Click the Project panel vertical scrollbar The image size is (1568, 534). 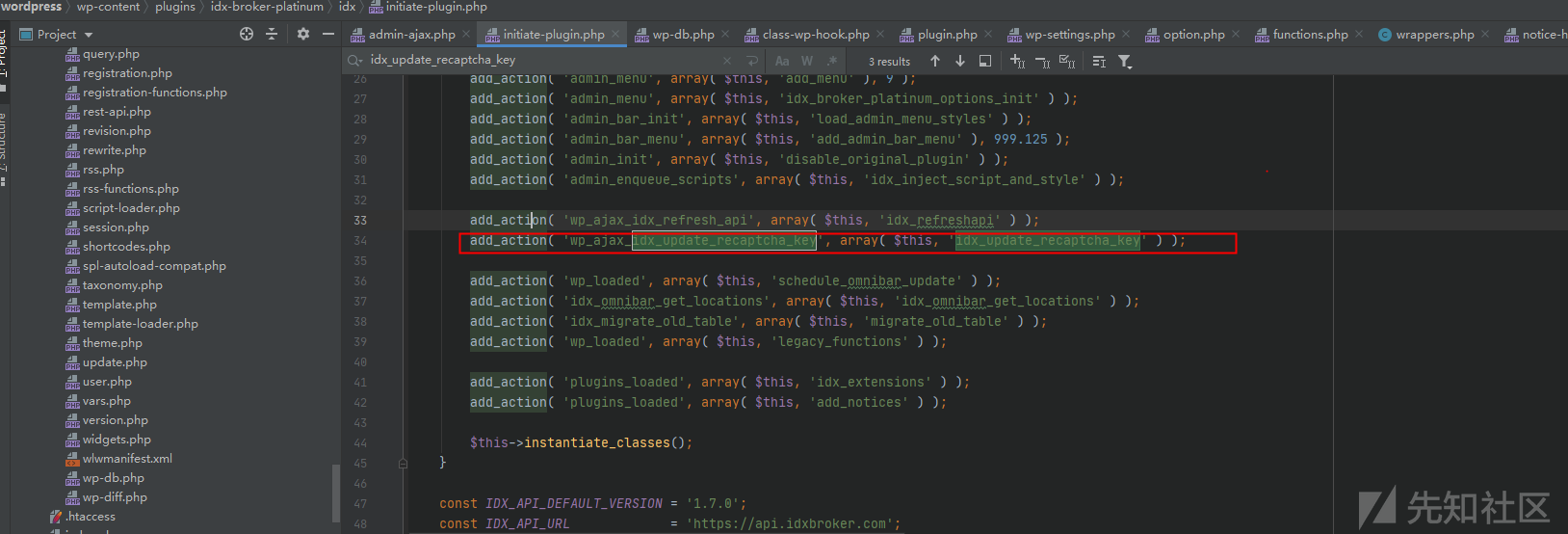point(335,492)
